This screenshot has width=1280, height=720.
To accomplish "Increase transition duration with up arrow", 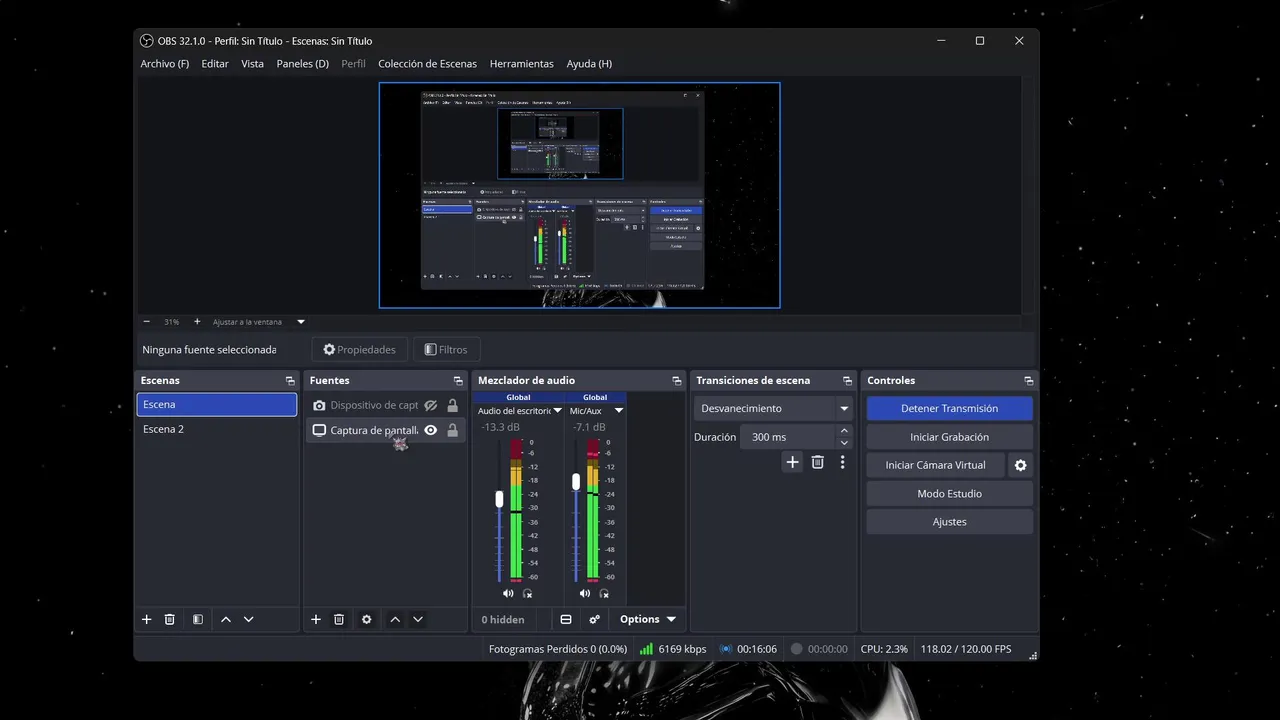I will tap(844, 431).
